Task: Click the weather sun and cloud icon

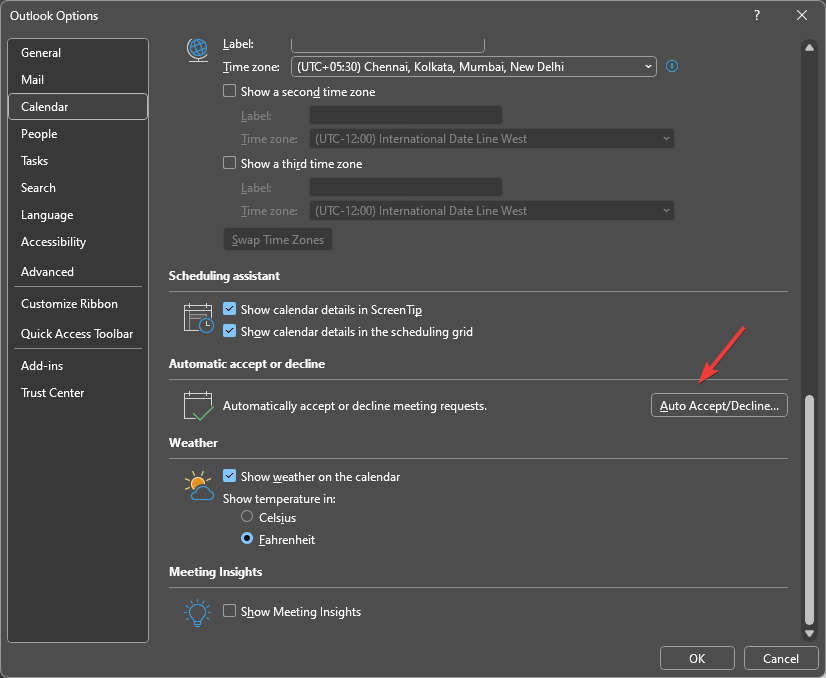Action: (x=199, y=485)
